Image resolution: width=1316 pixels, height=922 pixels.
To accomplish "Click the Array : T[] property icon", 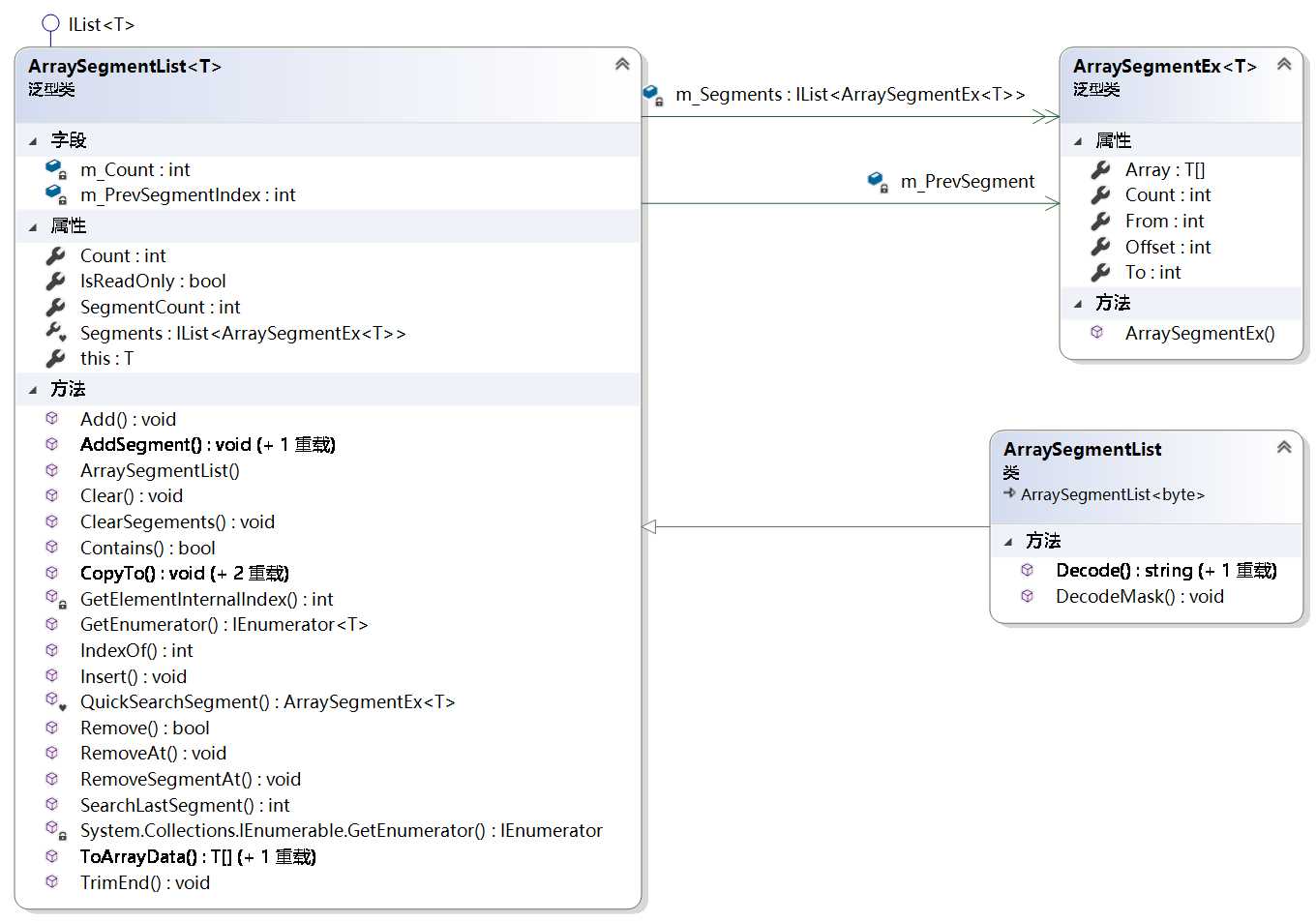I will 1100,169.
